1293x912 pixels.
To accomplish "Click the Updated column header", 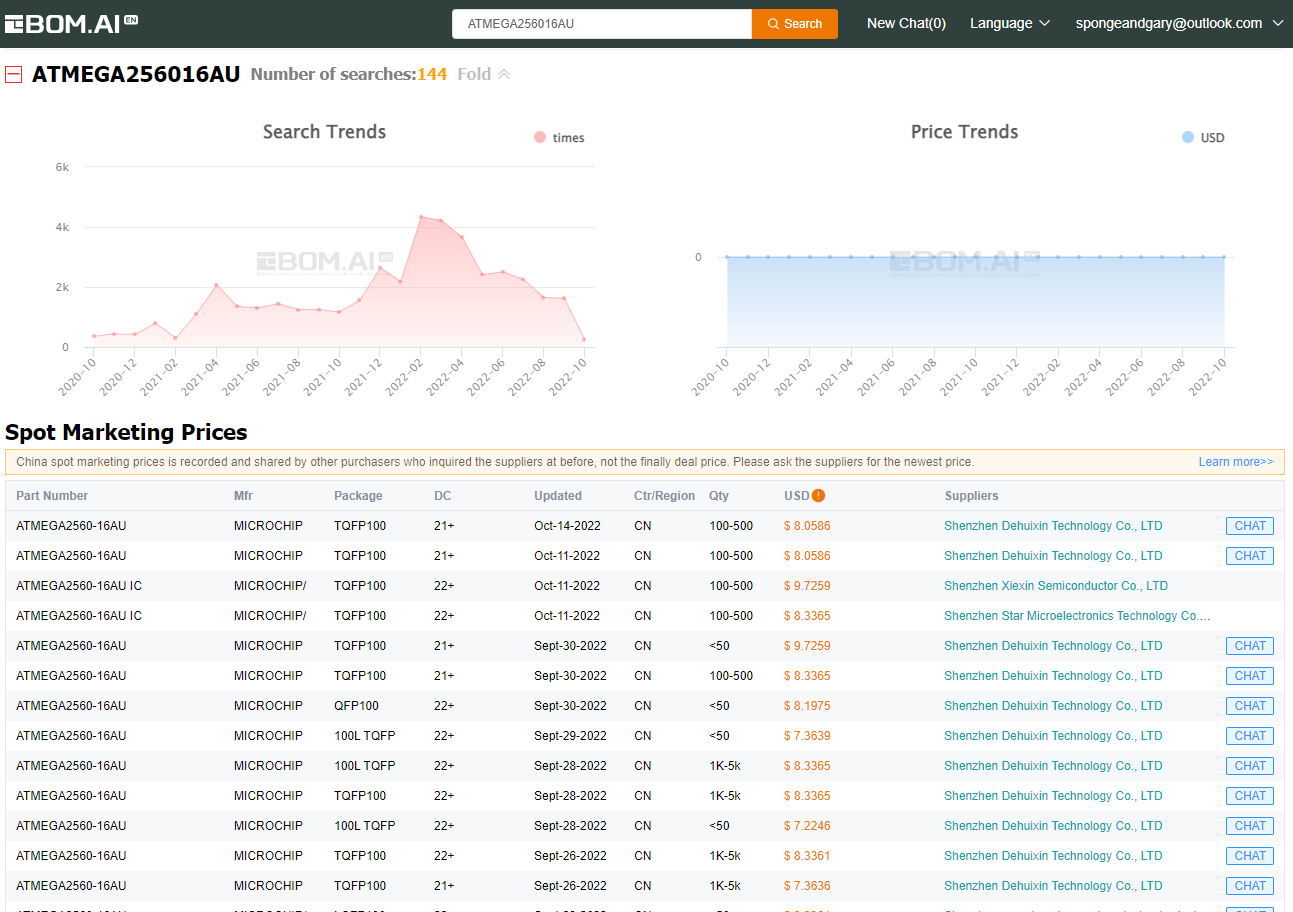I will (x=558, y=496).
